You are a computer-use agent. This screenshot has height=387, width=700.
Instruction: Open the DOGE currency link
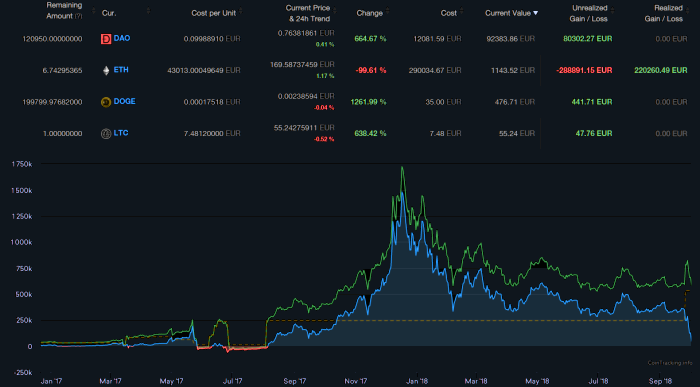click(125, 102)
